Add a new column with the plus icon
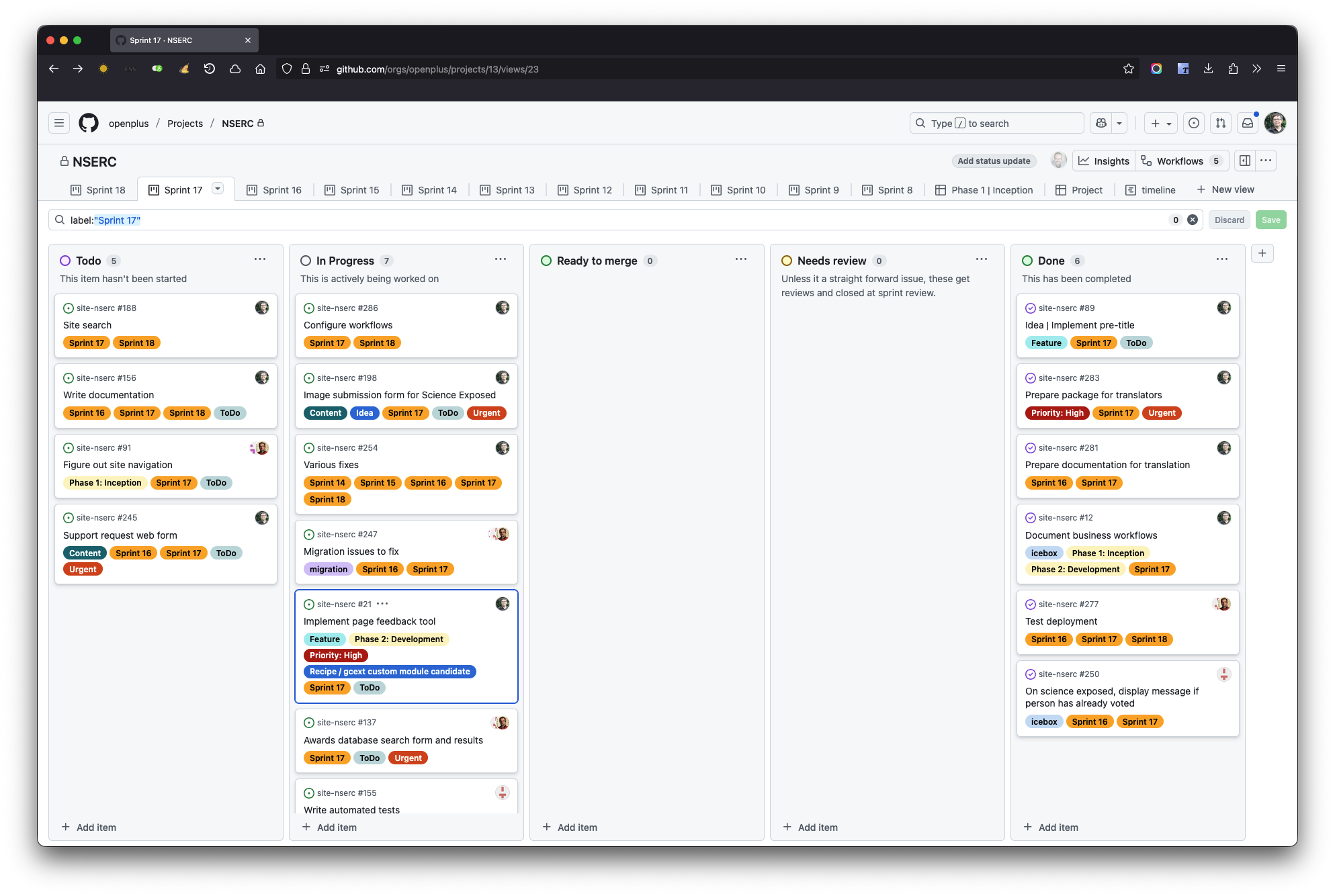The width and height of the screenshot is (1335, 896). 1262,253
